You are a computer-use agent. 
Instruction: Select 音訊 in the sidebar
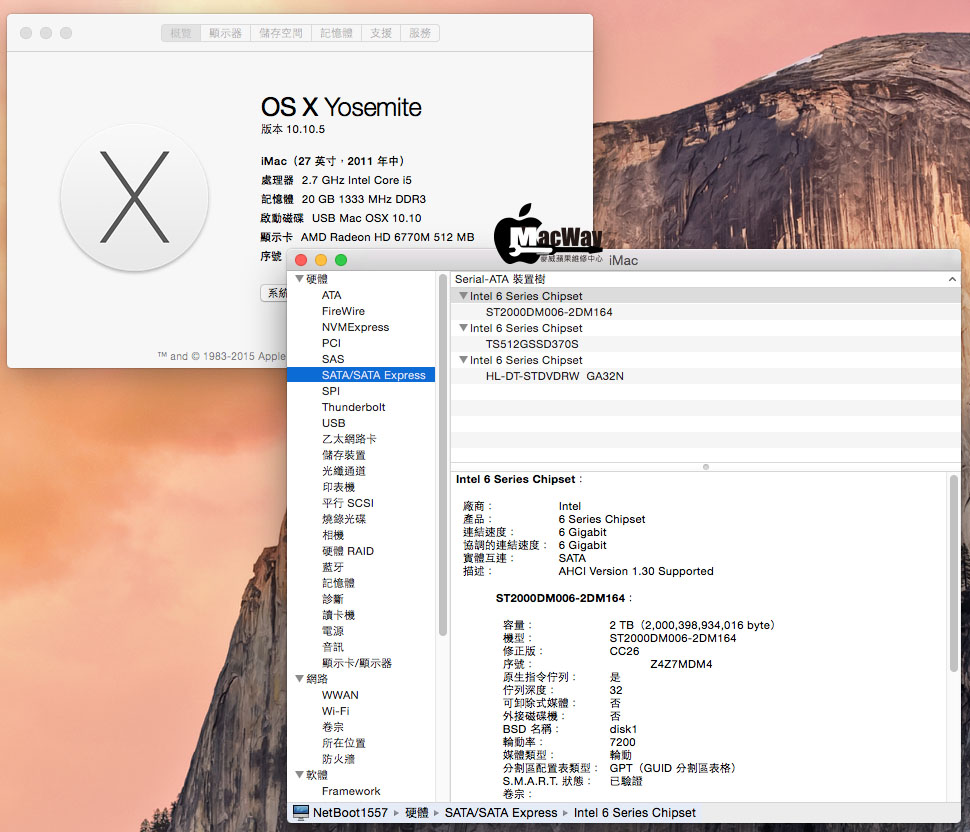tap(333, 647)
